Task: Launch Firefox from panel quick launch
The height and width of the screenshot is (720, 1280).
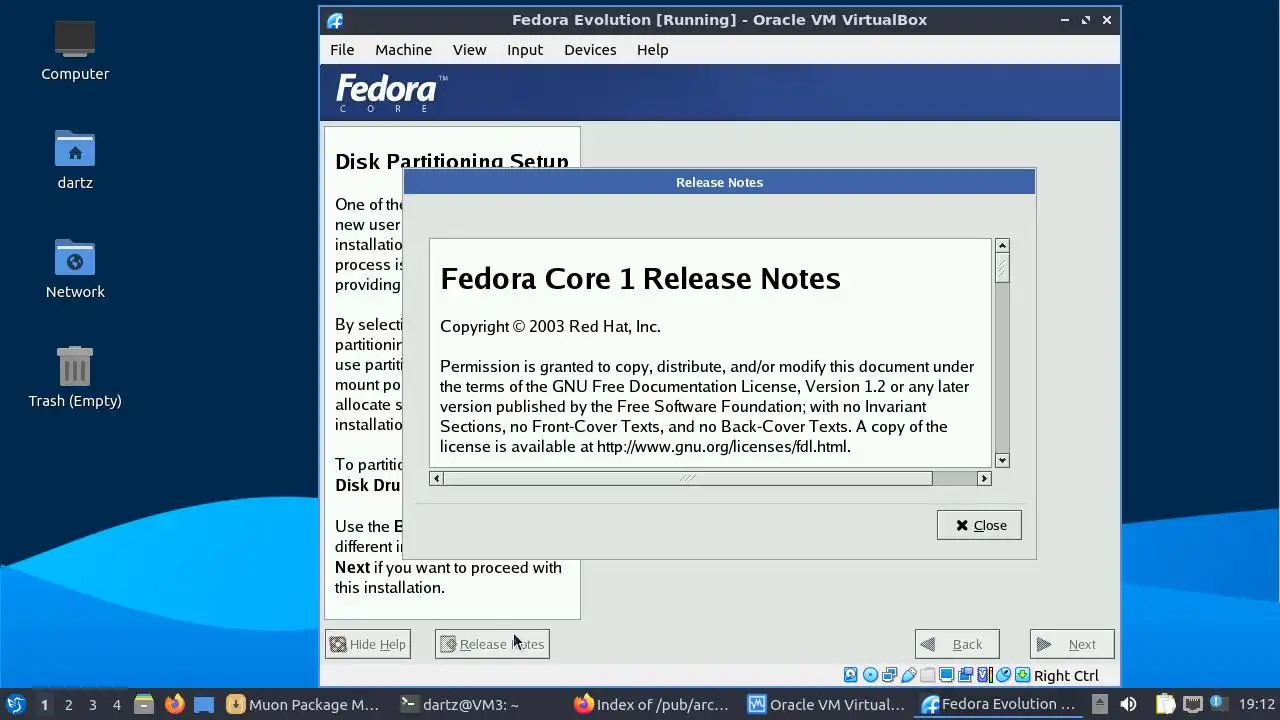Action: point(174,704)
